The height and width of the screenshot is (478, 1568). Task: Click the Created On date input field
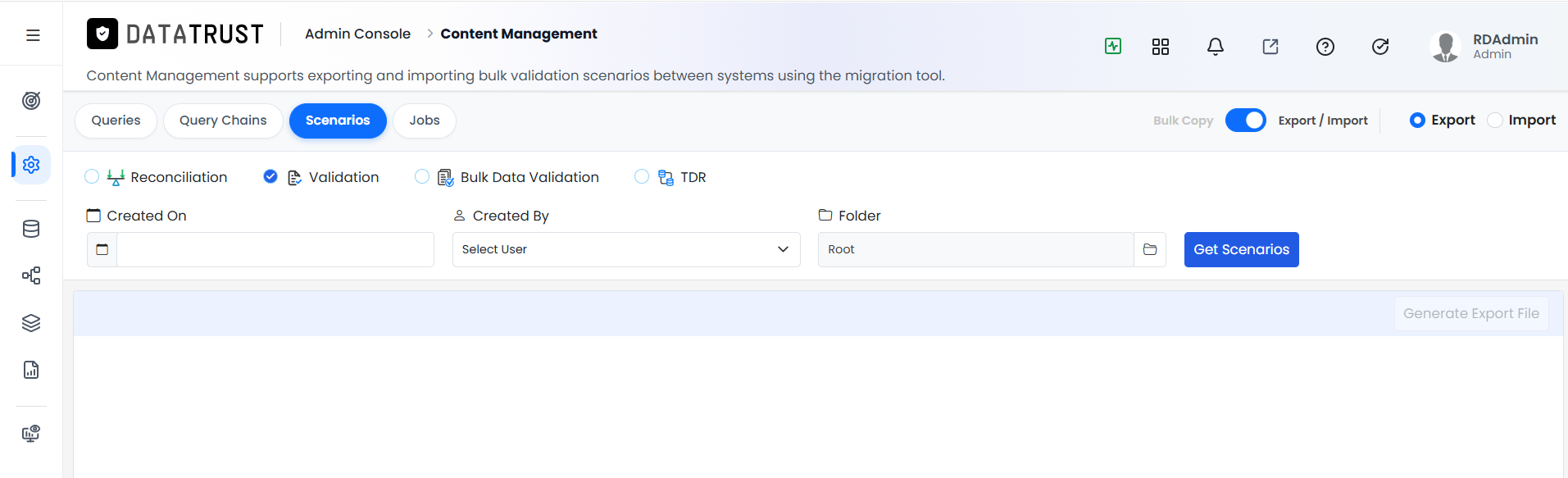tap(275, 249)
